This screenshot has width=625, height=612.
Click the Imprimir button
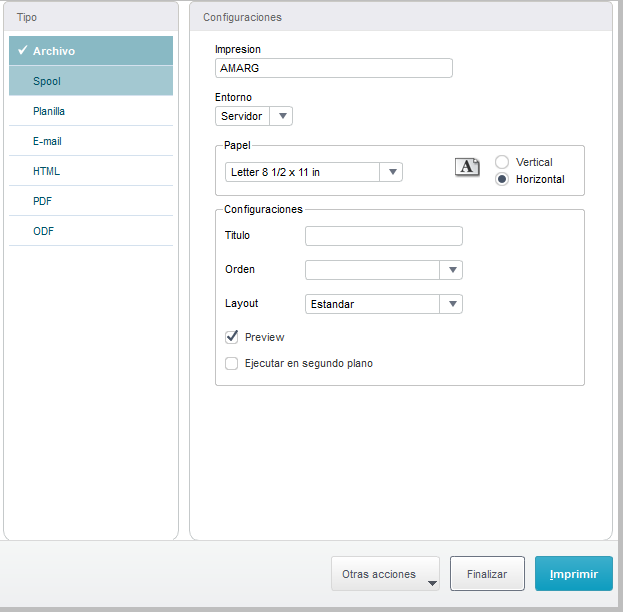[x=574, y=574]
